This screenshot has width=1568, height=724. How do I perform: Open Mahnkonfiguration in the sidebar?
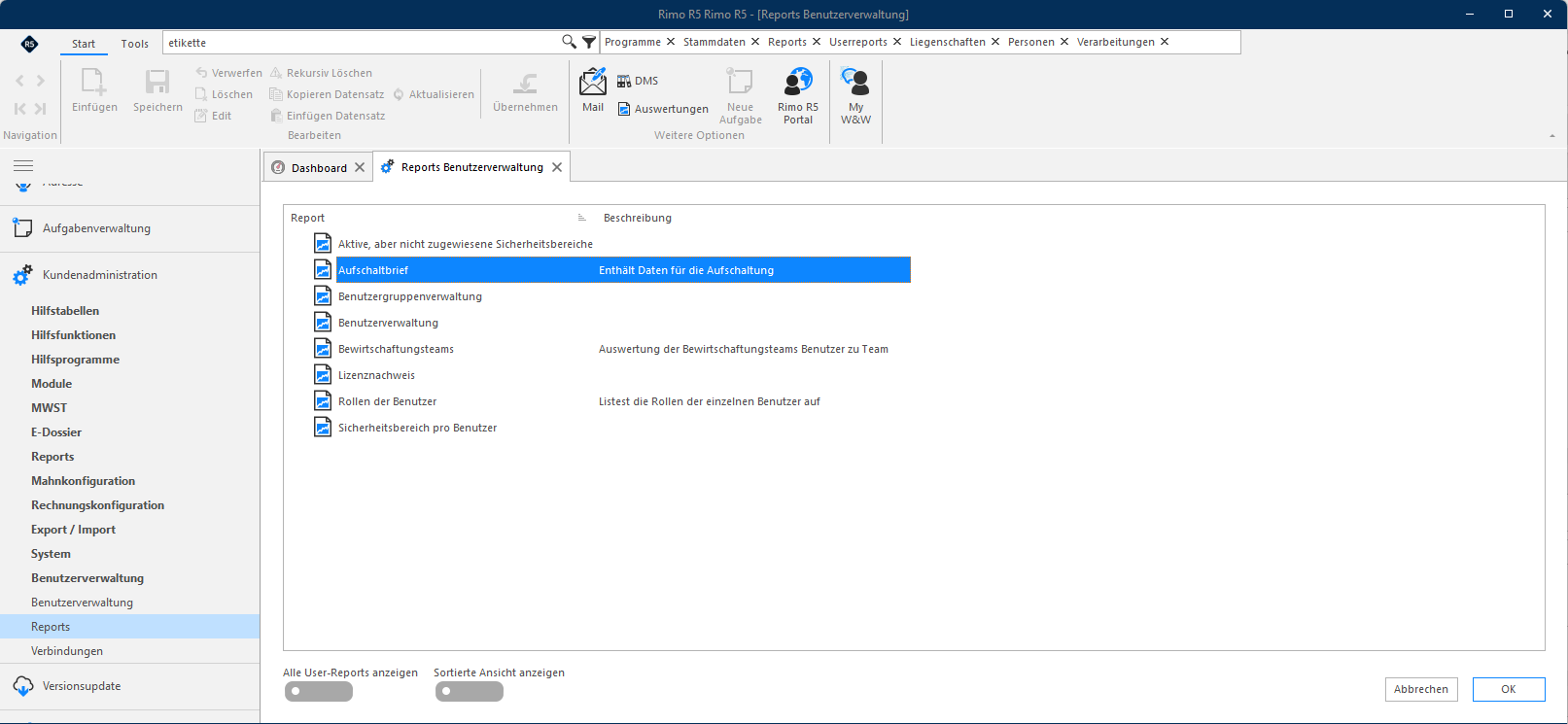coord(130,481)
